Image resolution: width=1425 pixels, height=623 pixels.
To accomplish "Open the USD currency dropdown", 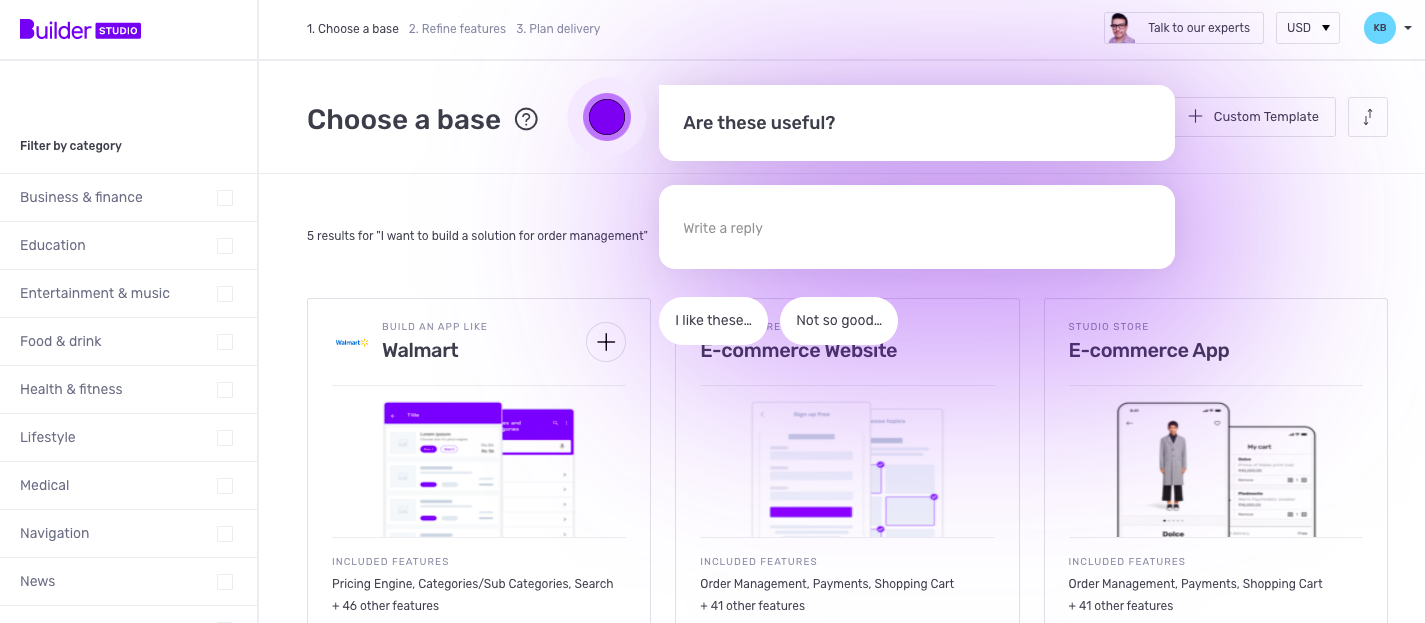I will 1307,28.
